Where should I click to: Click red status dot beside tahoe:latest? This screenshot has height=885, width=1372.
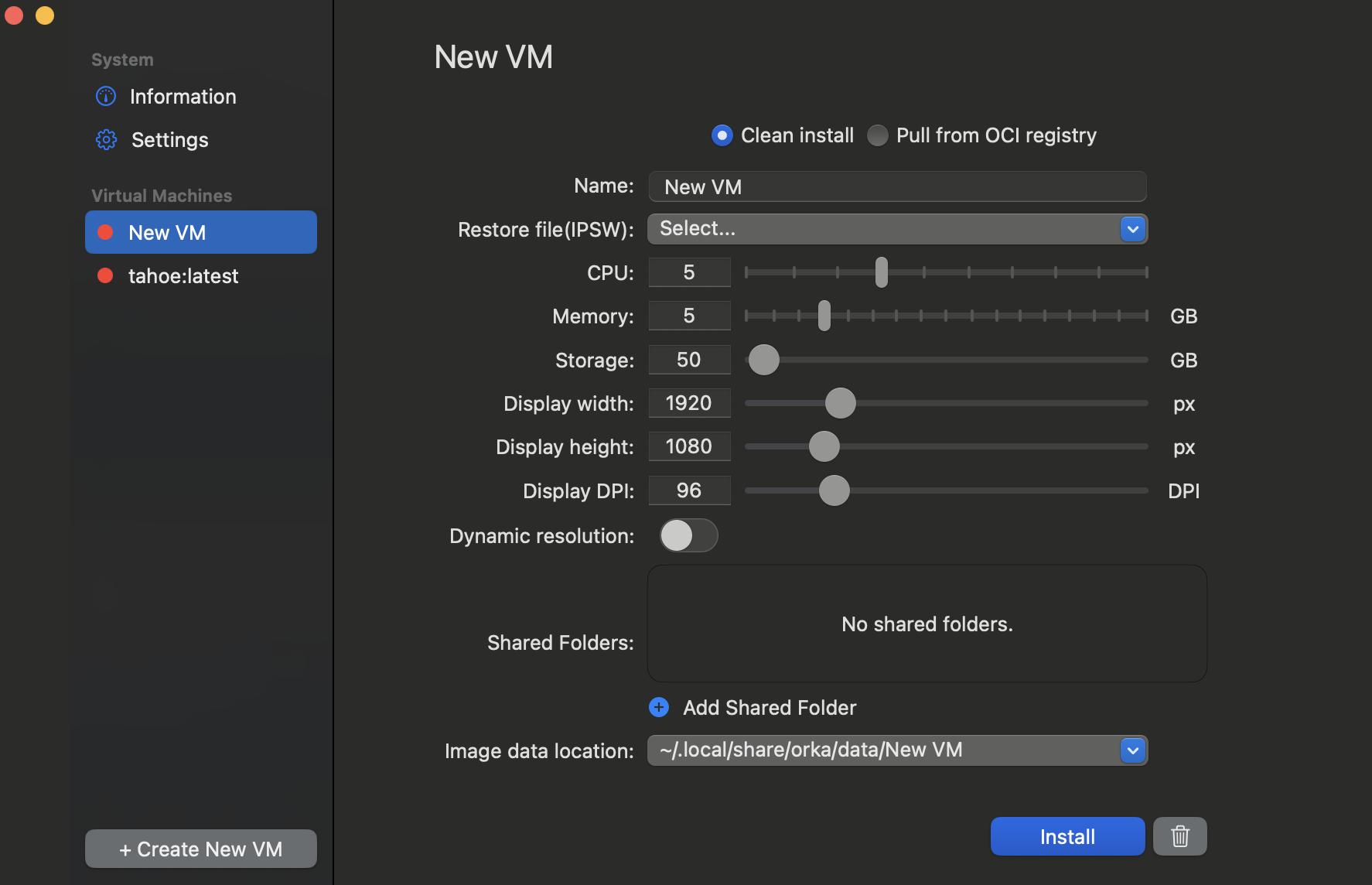106,276
